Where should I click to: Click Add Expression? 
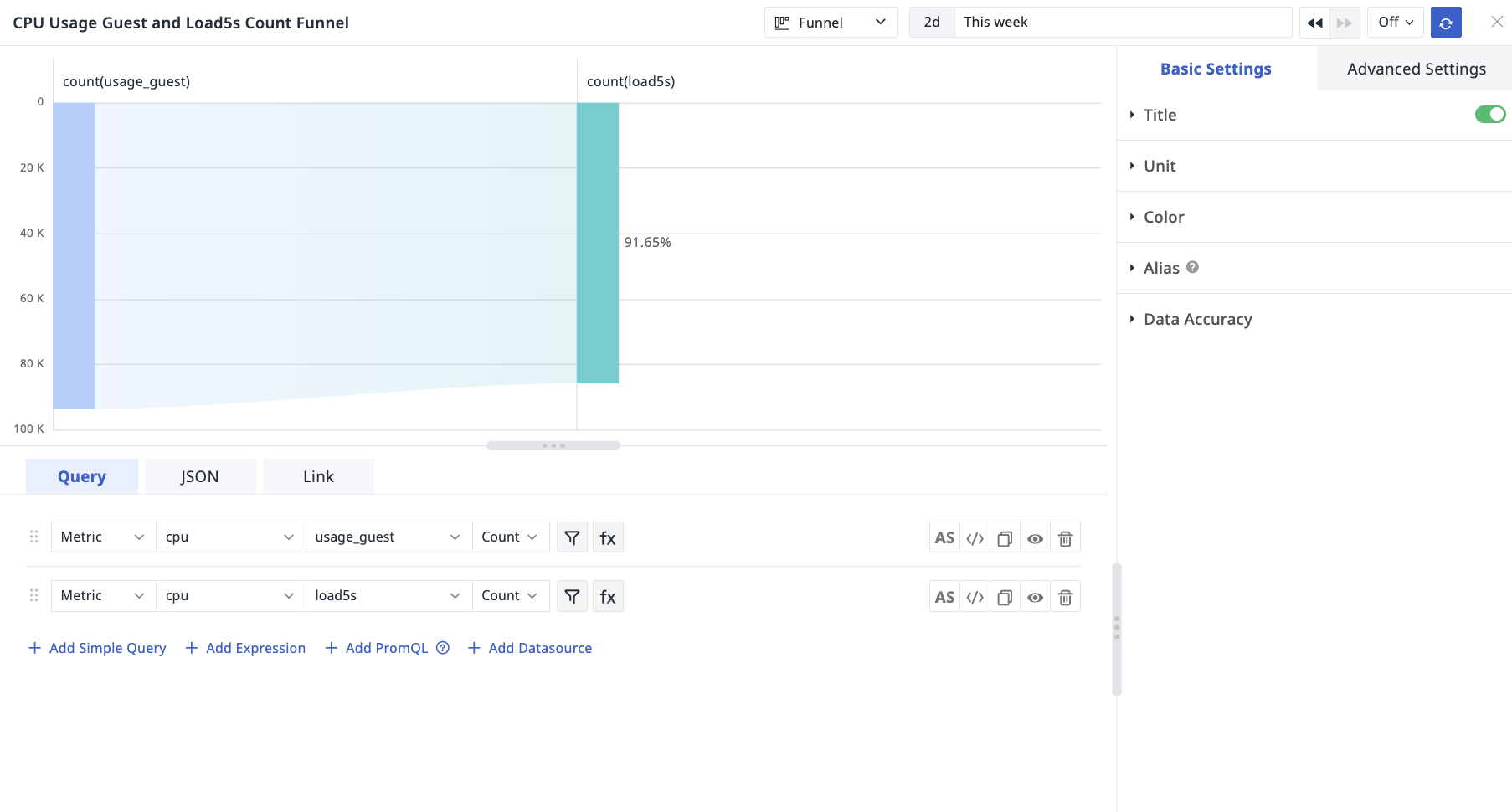[245, 648]
